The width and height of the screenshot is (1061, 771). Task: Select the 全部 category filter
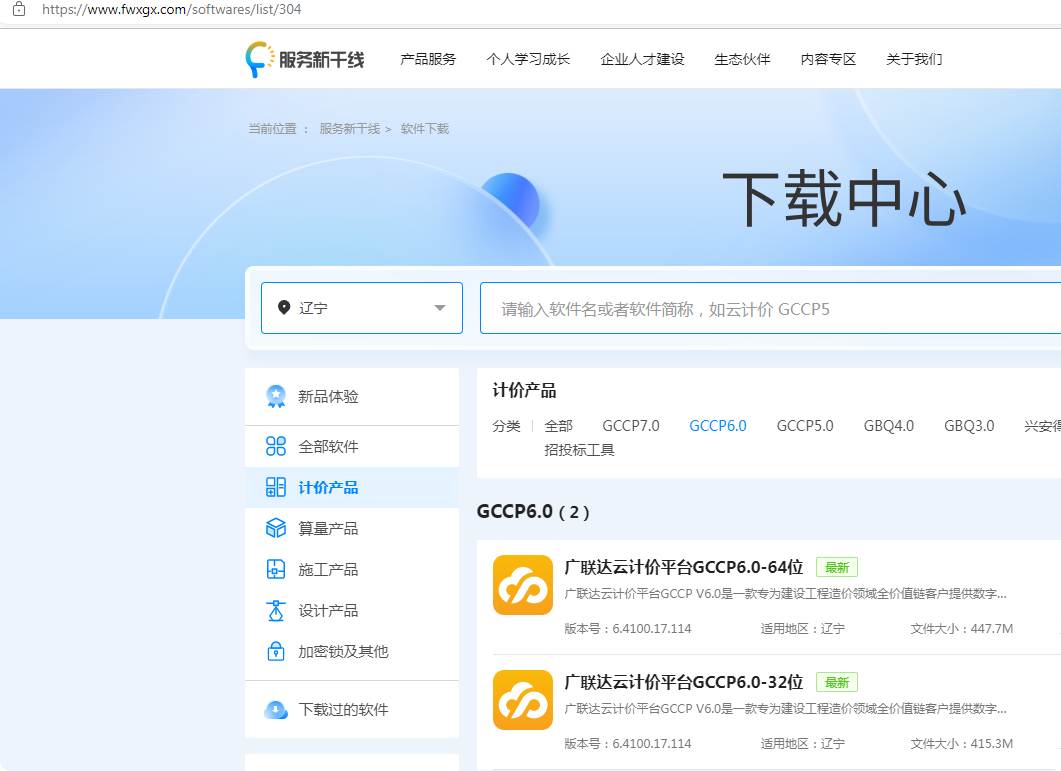click(x=559, y=426)
